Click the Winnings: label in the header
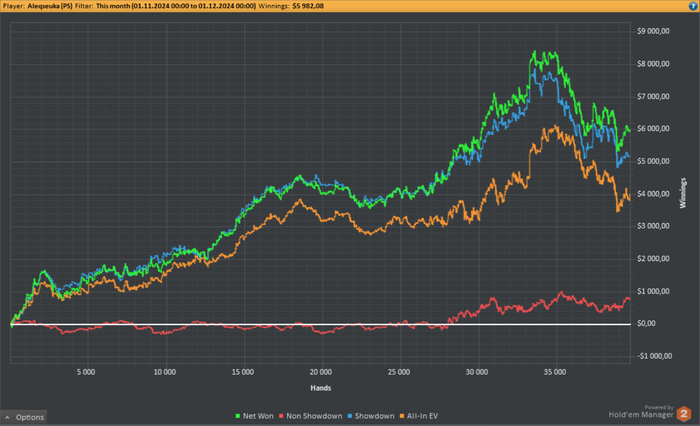The height and width of the screenshot is (426, 700). tap(274, 6)
